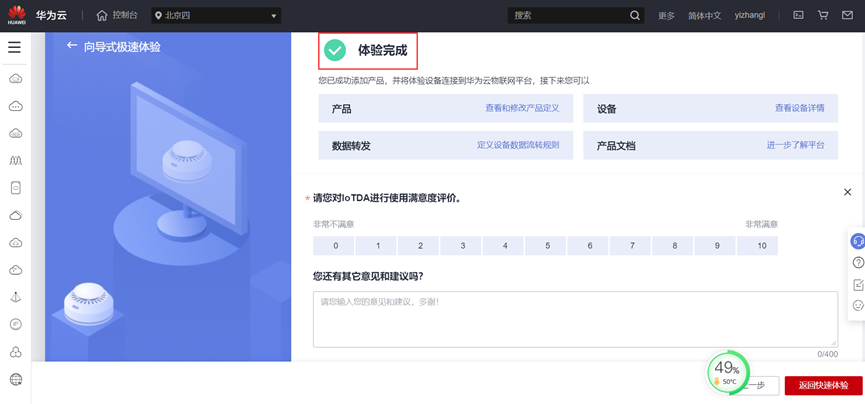Click the document-with-cloud sidebar icon
The image size is (865, 404).
click(x=15, y=188)
